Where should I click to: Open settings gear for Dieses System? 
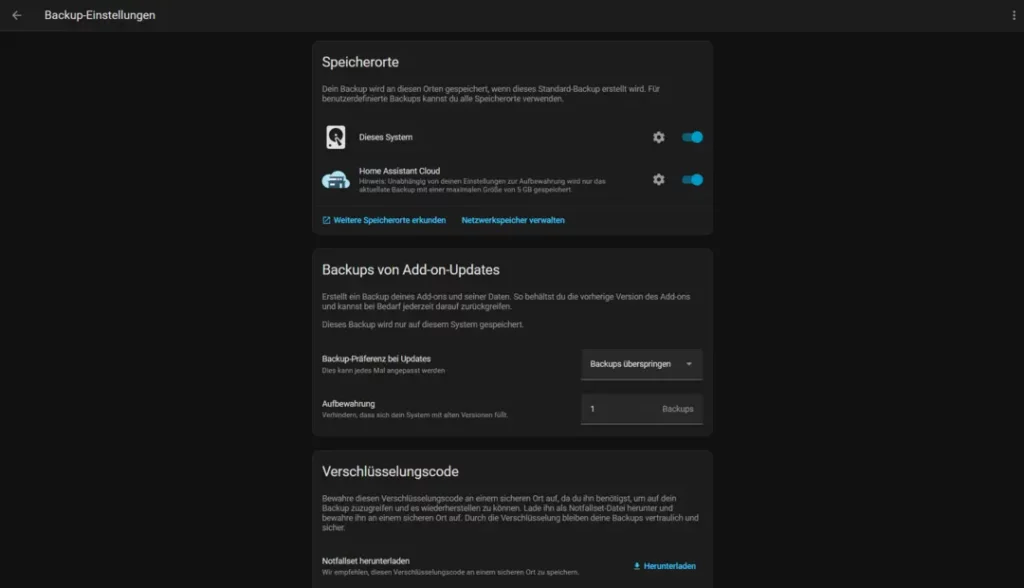point(658,137)
